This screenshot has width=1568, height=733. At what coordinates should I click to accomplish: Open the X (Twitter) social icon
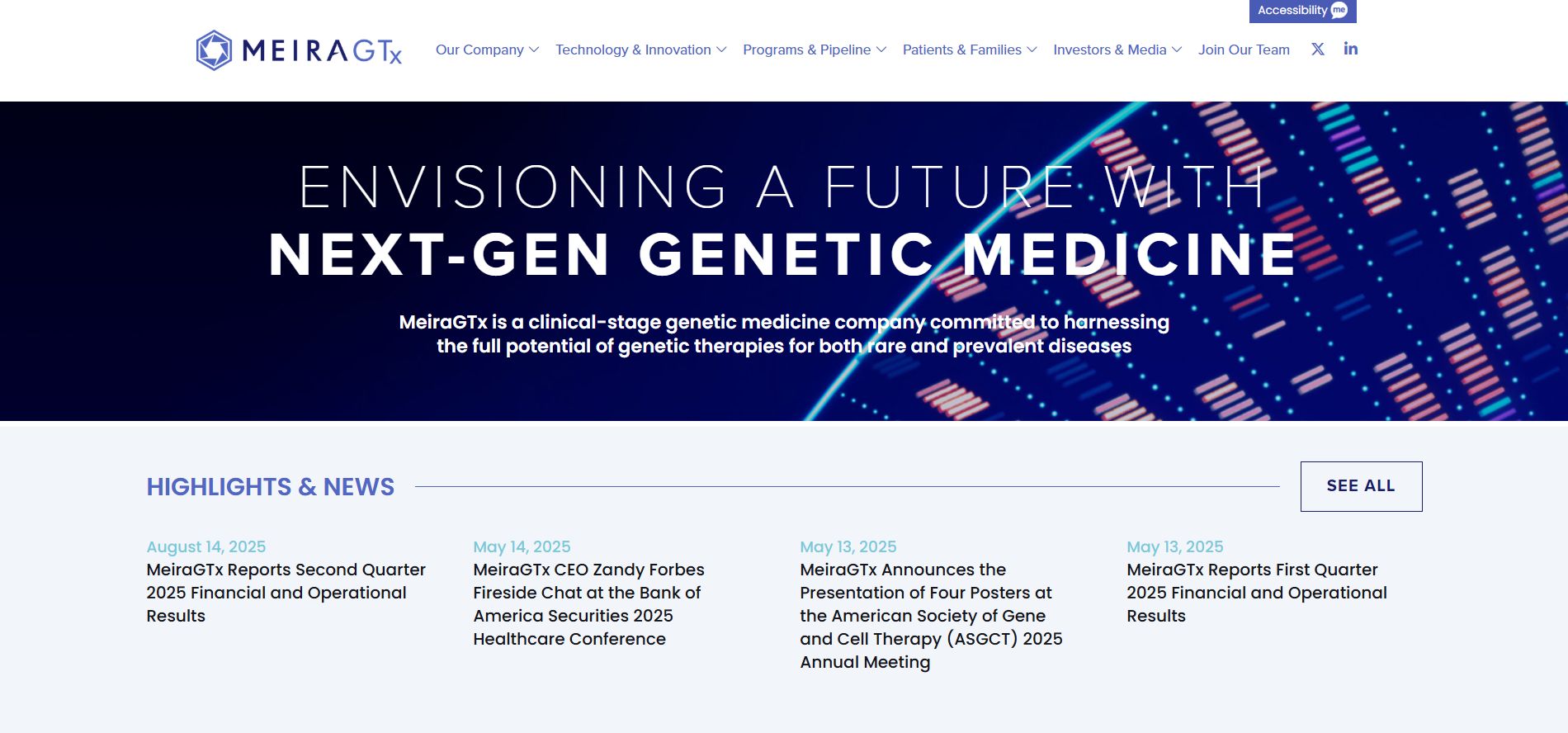(1318, 50)
